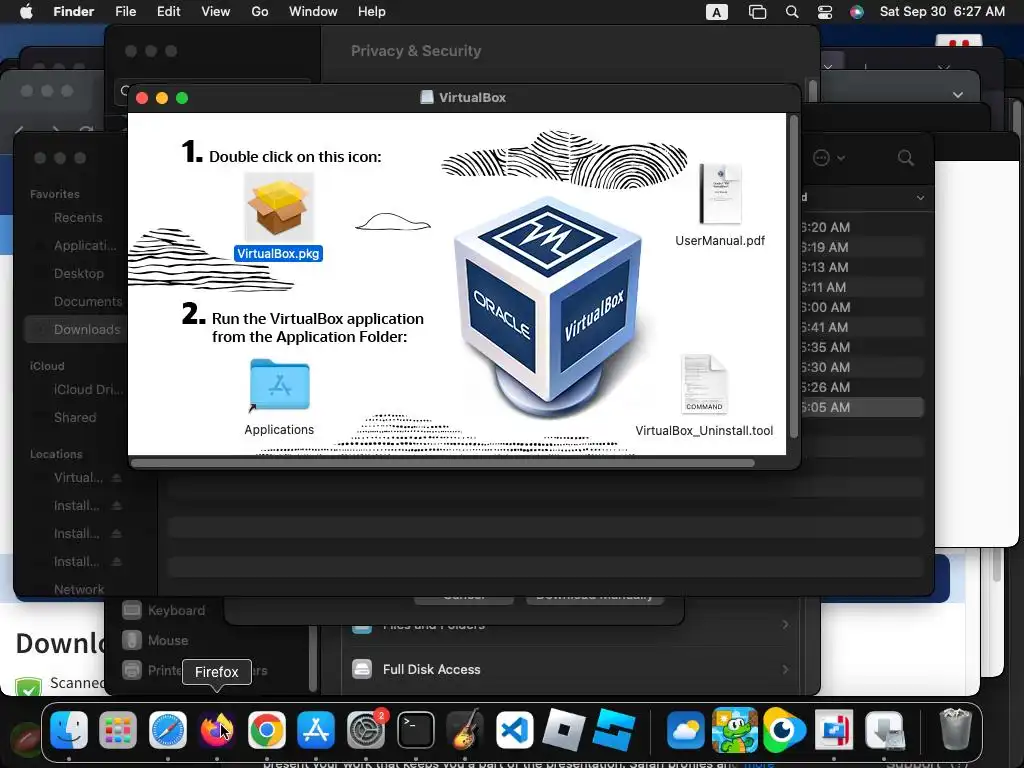Launch Roblox Studio from the dock
This screenshot has height=768, width=1024.
point(614,729)
